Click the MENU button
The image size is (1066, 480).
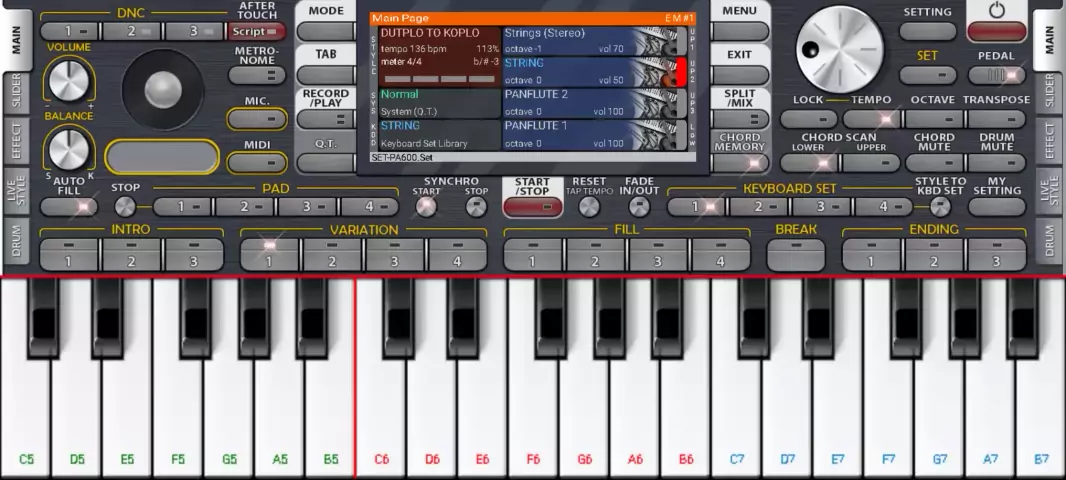tap(740, 20)
